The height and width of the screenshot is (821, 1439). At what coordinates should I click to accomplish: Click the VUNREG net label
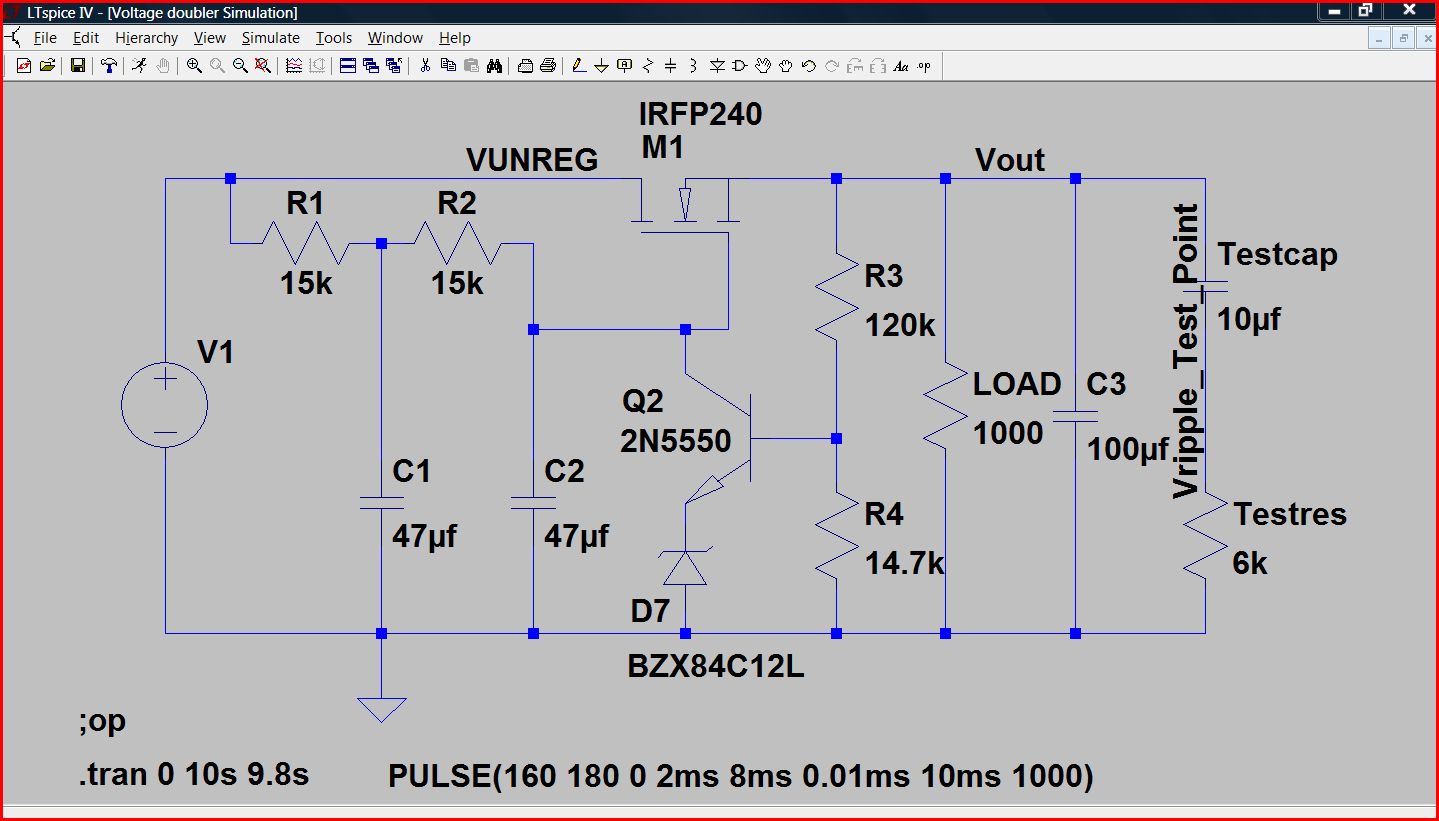[532, 160]
